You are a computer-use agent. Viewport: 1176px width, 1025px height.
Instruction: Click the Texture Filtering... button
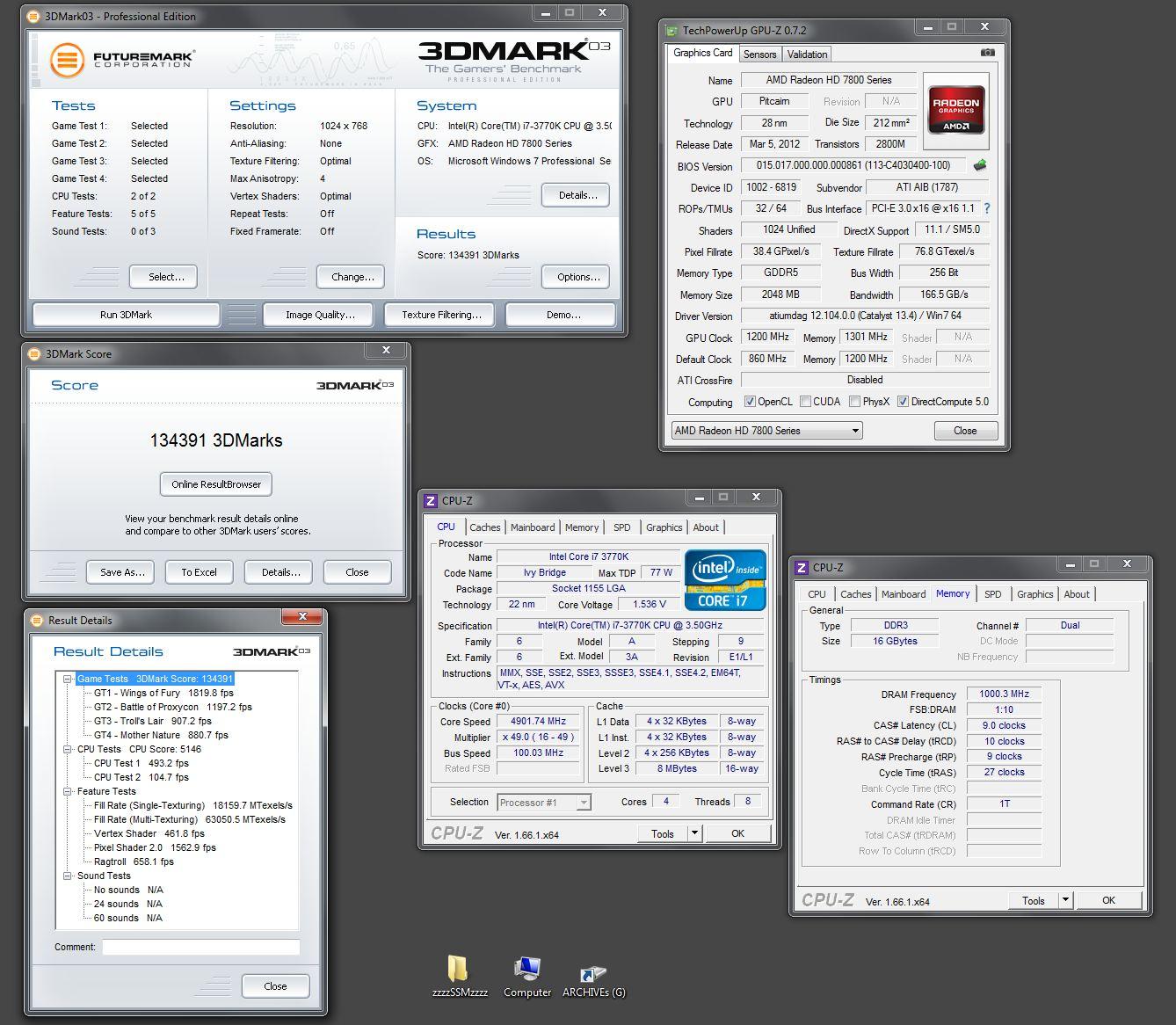[x=441, y=315]
